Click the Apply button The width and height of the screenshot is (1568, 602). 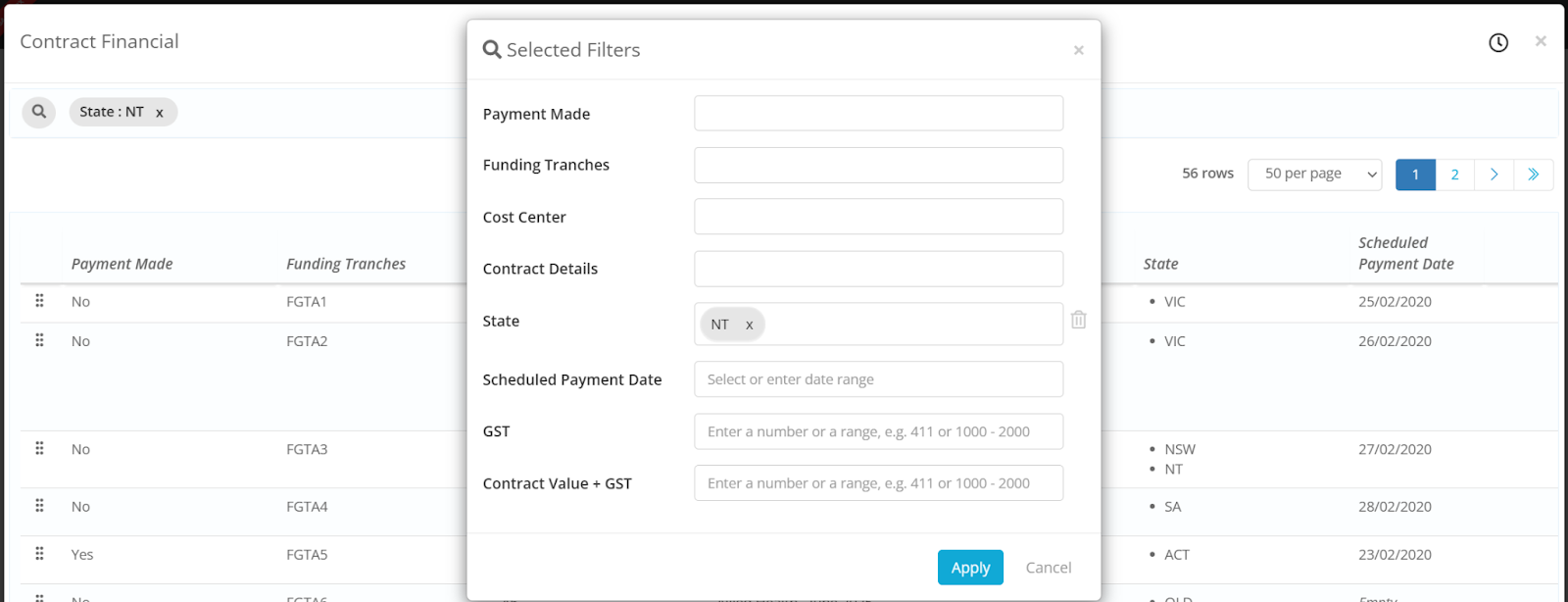click(969, 567)
